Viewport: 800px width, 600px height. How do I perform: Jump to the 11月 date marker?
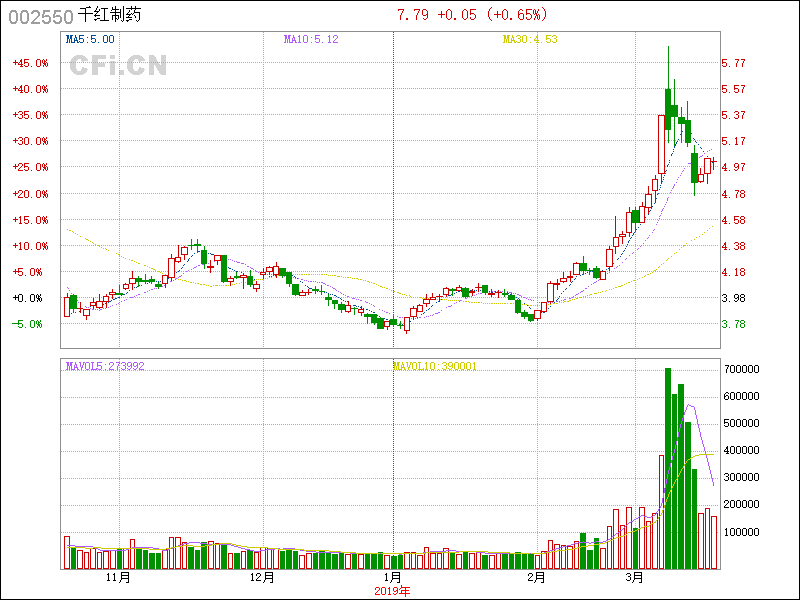point(118,578)
